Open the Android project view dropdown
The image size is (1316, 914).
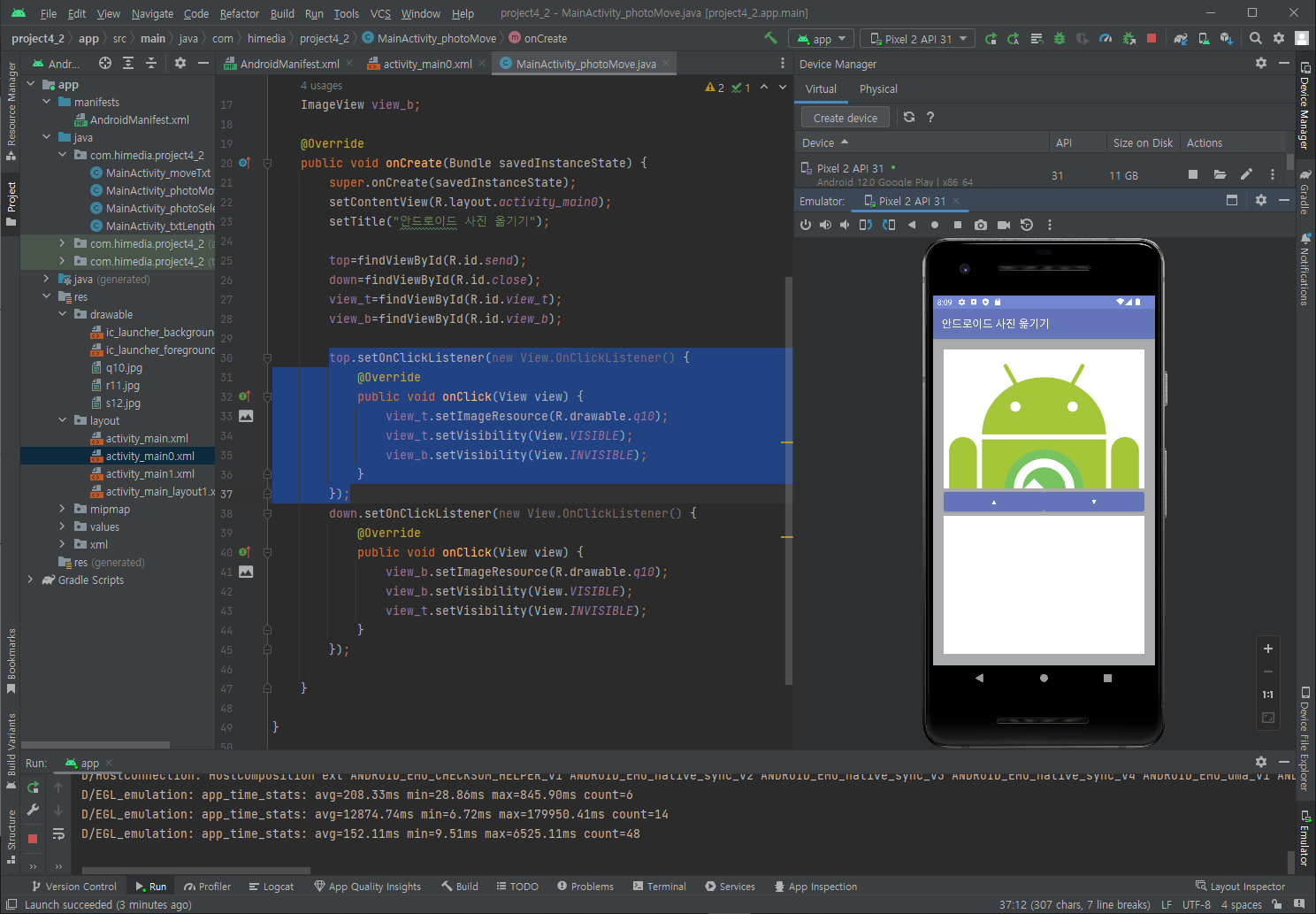[x=57, y=64]
